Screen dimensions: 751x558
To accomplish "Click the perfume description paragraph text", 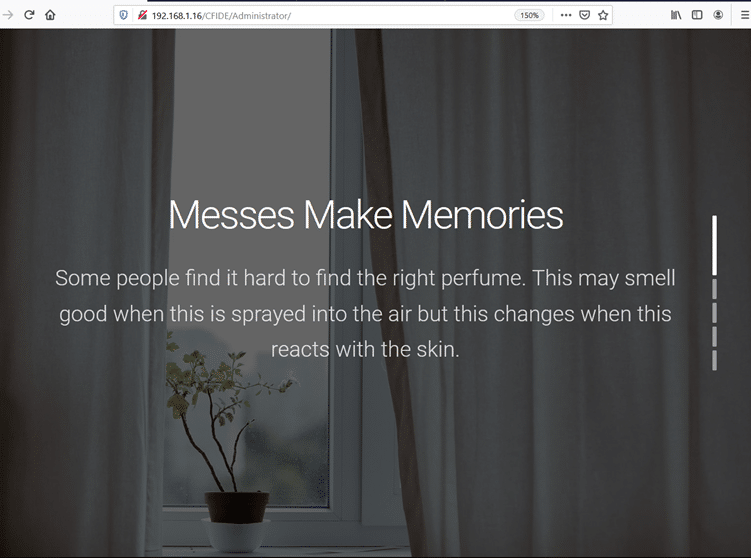I will point(365,313).
